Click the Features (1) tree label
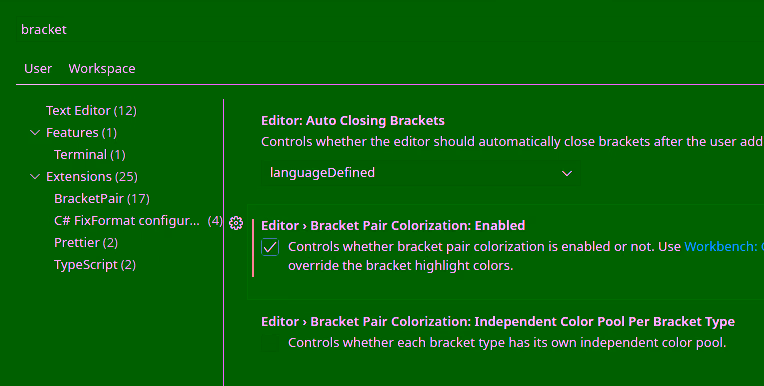The height and width of the screenshot is (386, 764). 81,133
